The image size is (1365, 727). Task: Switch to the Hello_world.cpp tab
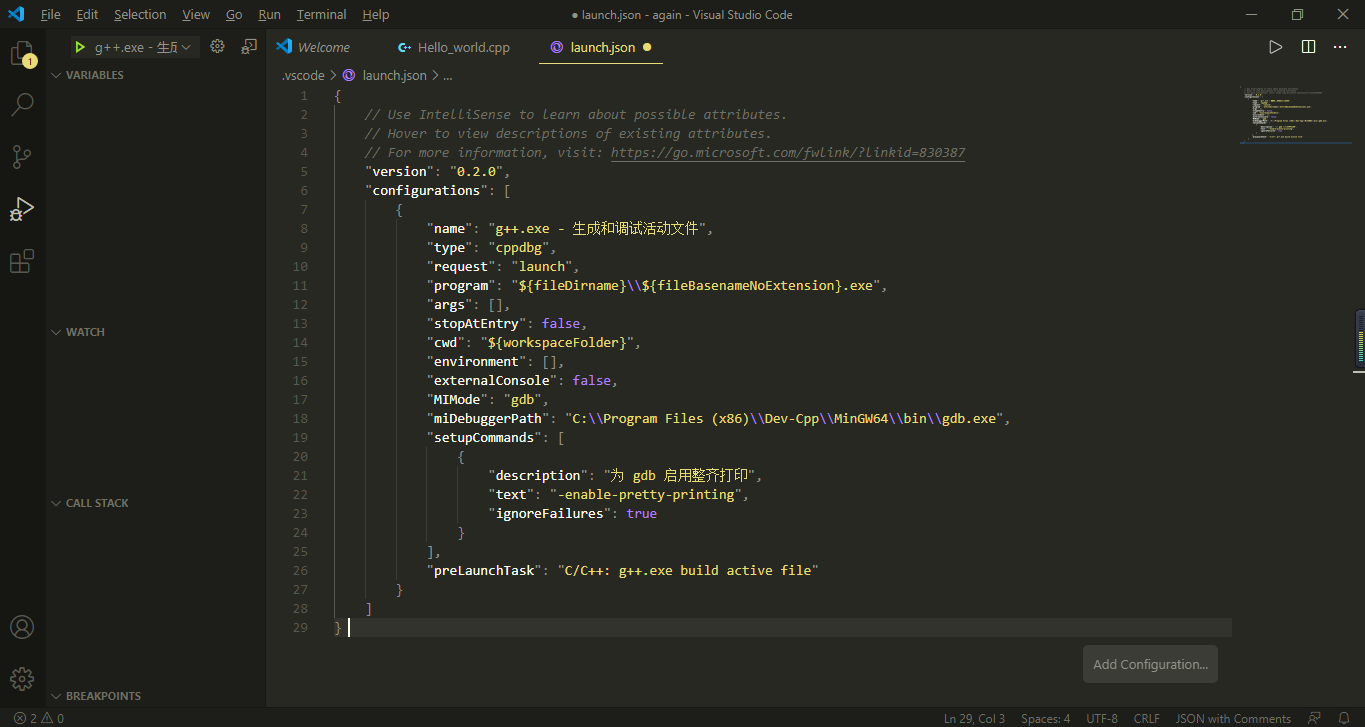point(463,47)
